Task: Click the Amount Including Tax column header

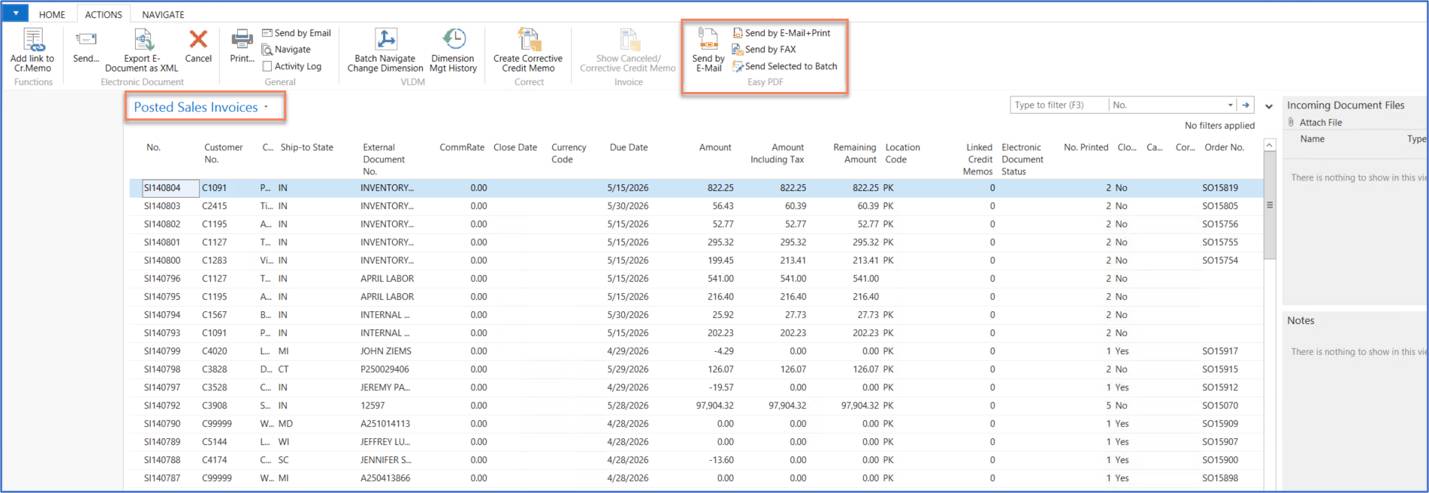Action: pyautogui.click(x=777, y=153)
